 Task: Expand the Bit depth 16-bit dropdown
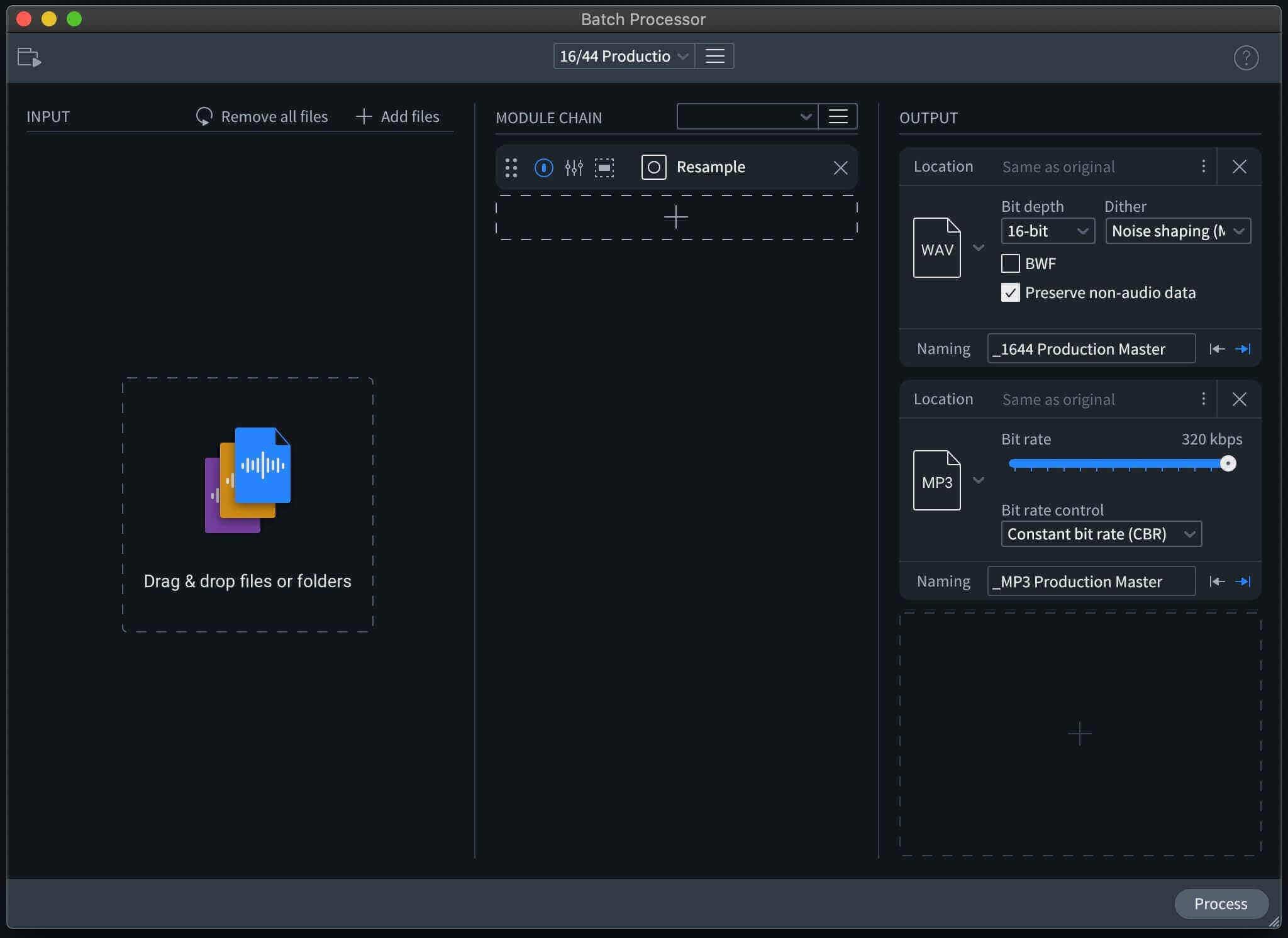1048,231
